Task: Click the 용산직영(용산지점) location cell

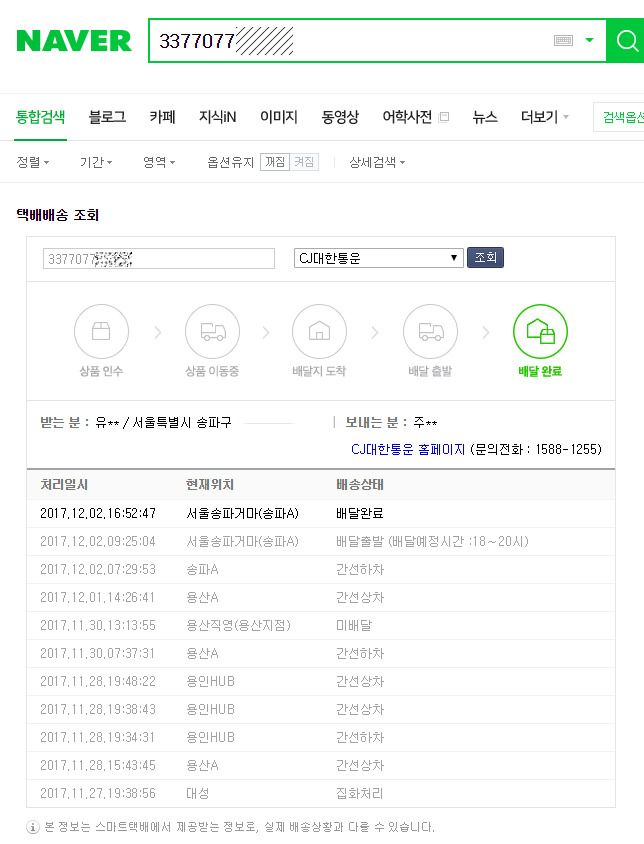Action: pyautogui.click(x=239, y=625)
